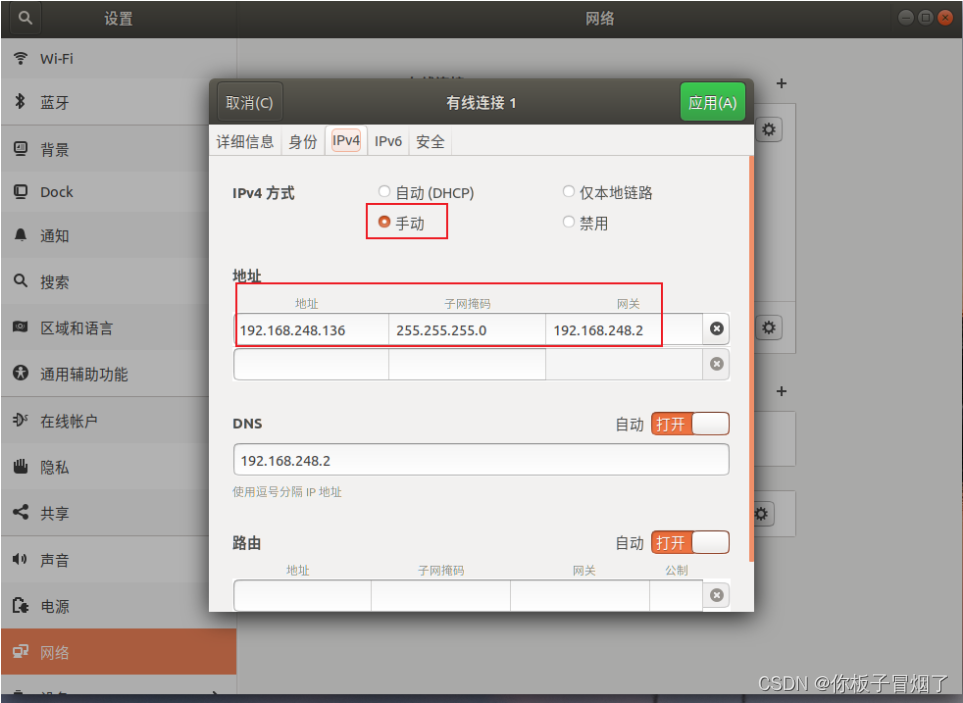Toggle automatic DNS switch

point(690,424)
